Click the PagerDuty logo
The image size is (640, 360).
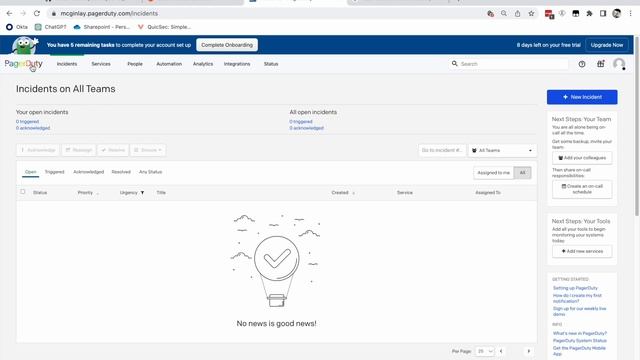(x=24, y=64)
